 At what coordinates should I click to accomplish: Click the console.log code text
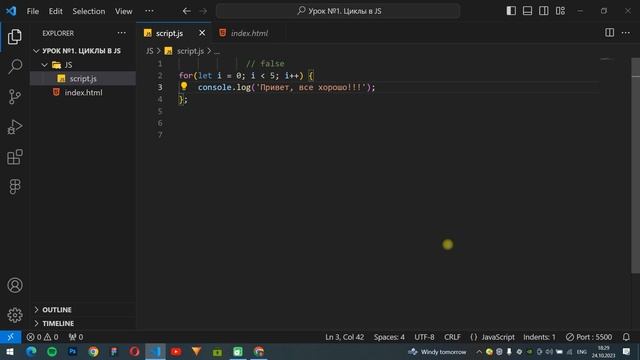tap(224, 87)
